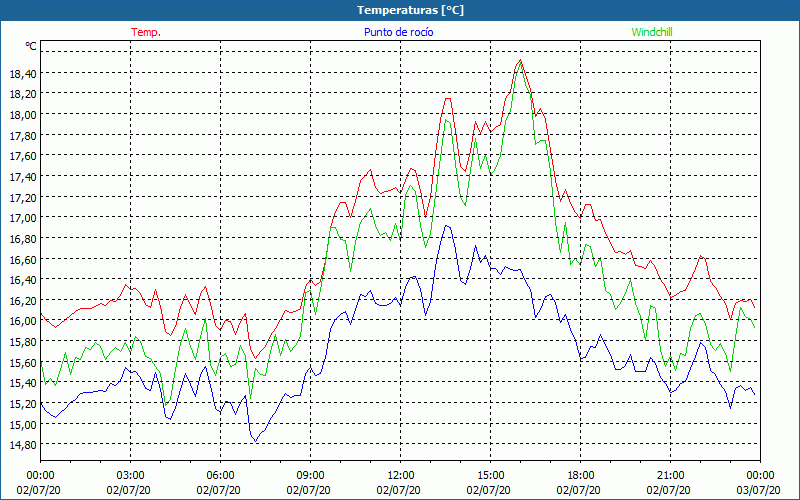The image size is (800, 500).
Task: Click the 15,80 y-axis value
Action: tap(23, 342)
